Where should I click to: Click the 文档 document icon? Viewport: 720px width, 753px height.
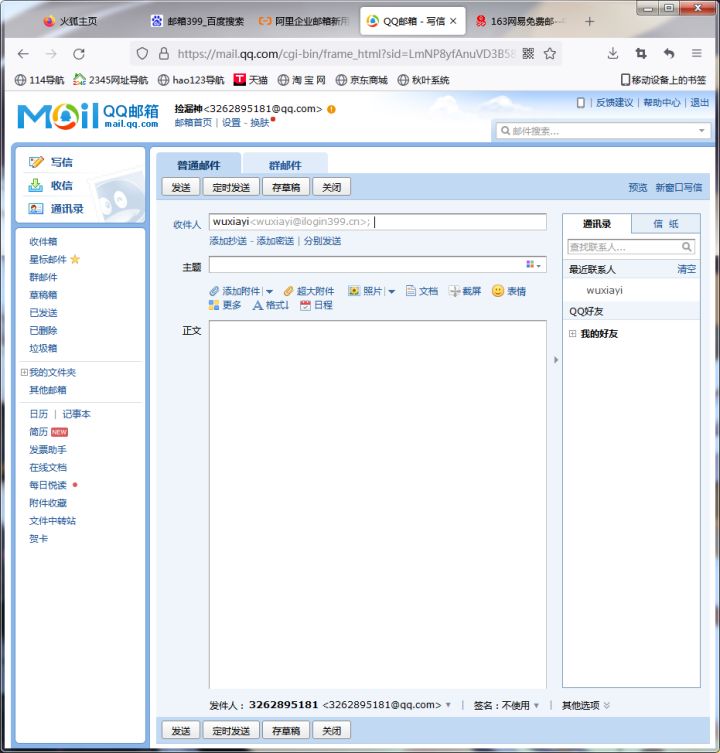(x=411, y=291)
